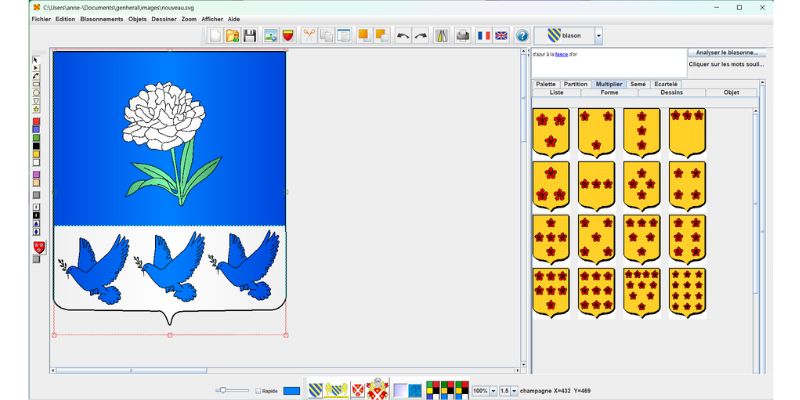Expand the 1.6 value dropdown
800x400 pixels.
514,390
